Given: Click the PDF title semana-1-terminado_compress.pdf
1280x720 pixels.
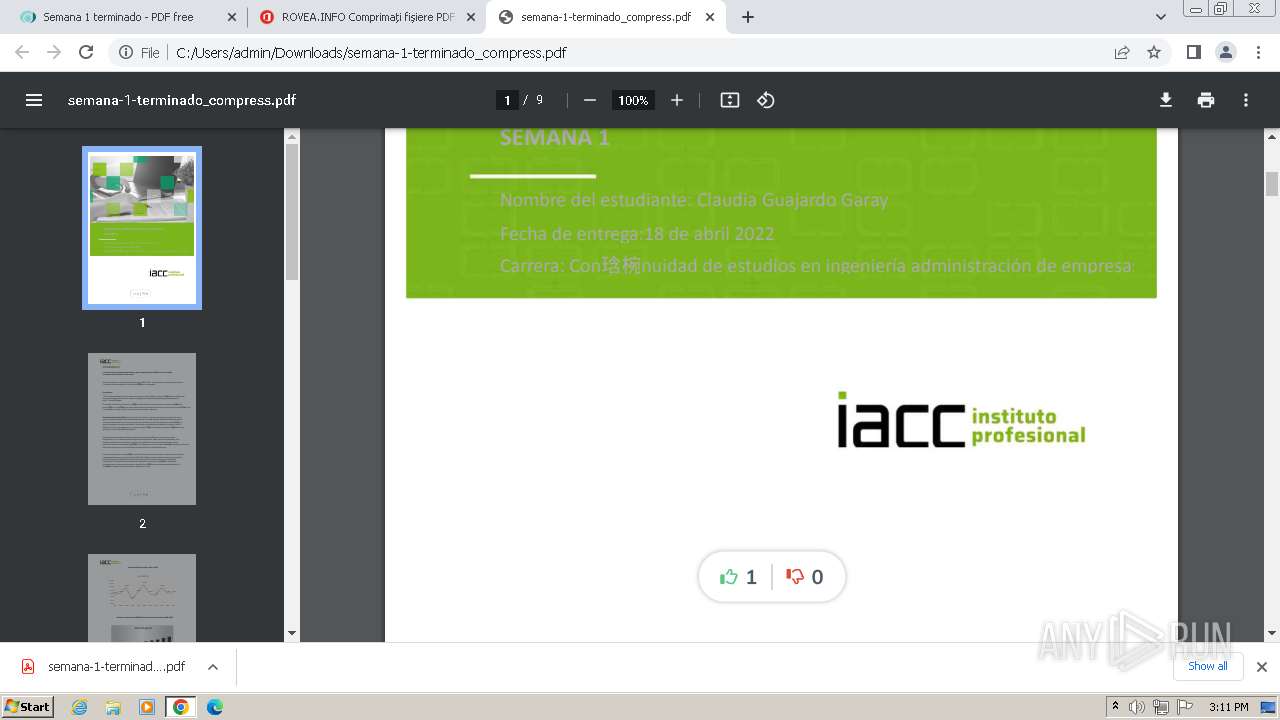Looking at the screenshot, I should (182, 100).
